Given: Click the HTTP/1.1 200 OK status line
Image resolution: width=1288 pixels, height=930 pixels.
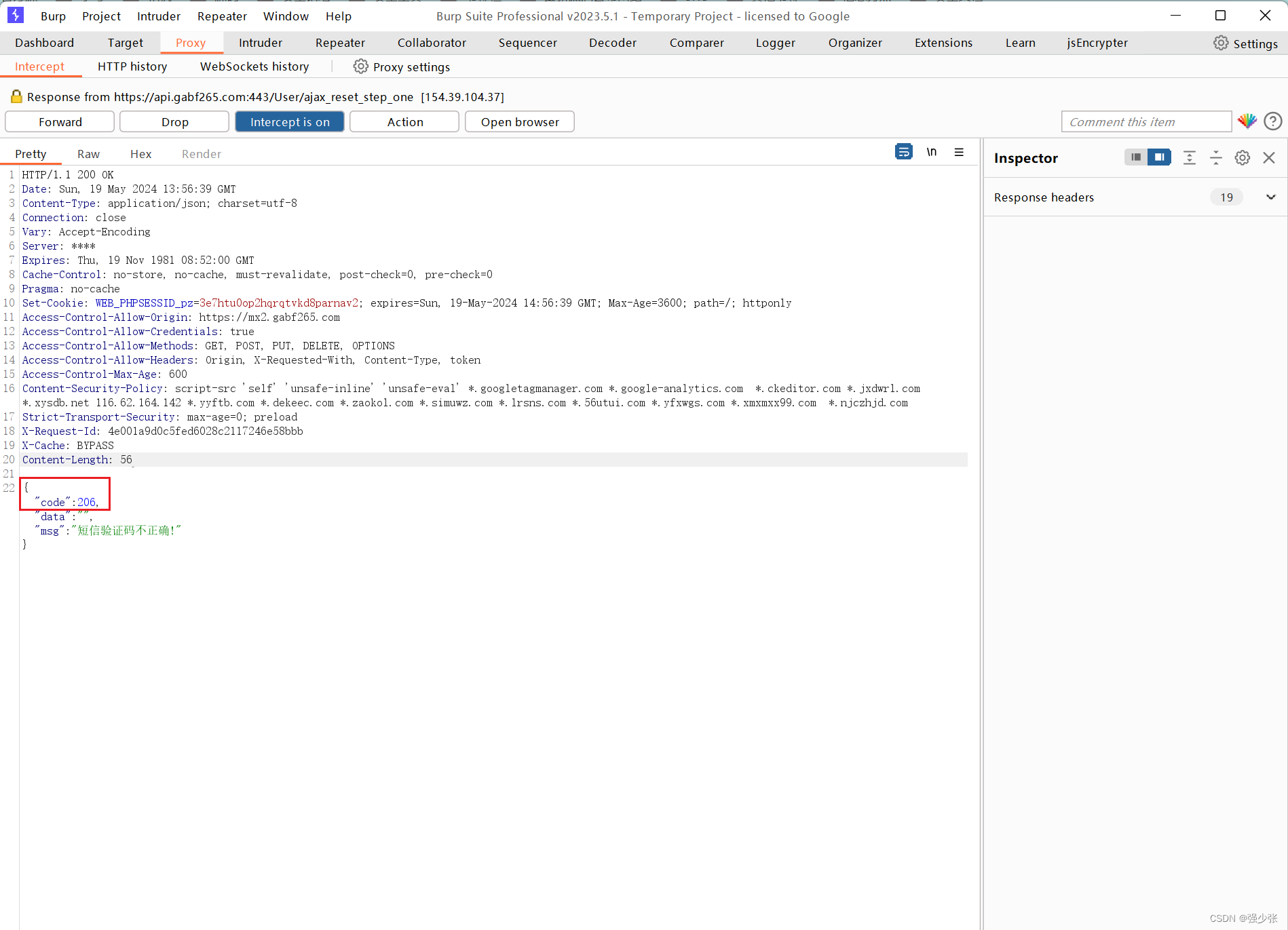Looking at the screenshot, I should click(68, 175).
